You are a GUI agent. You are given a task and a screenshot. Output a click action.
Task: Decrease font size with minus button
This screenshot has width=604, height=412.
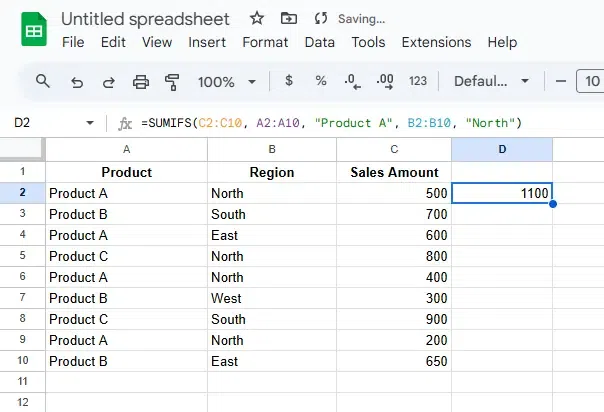[560, 81]
